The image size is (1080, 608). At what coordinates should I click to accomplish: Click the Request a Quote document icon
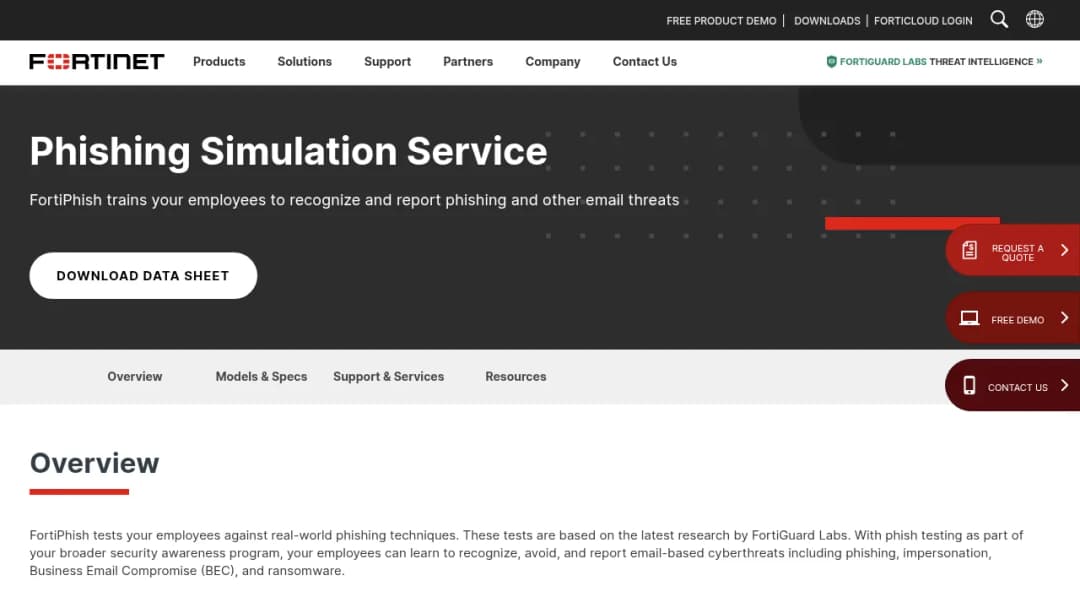click(969, 250)
